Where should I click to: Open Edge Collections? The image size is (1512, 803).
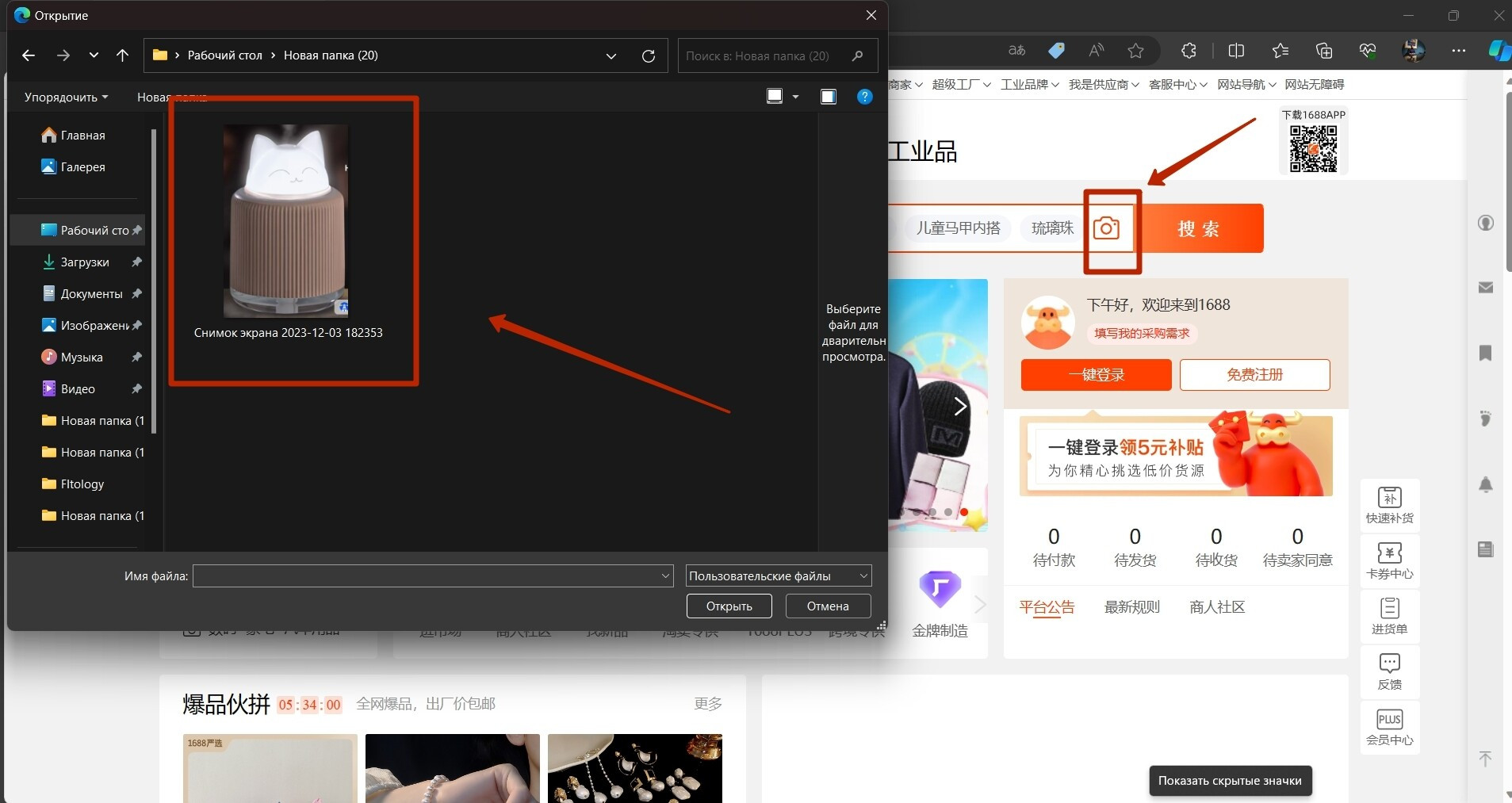pyautogui.click(x=1324, y=51)
